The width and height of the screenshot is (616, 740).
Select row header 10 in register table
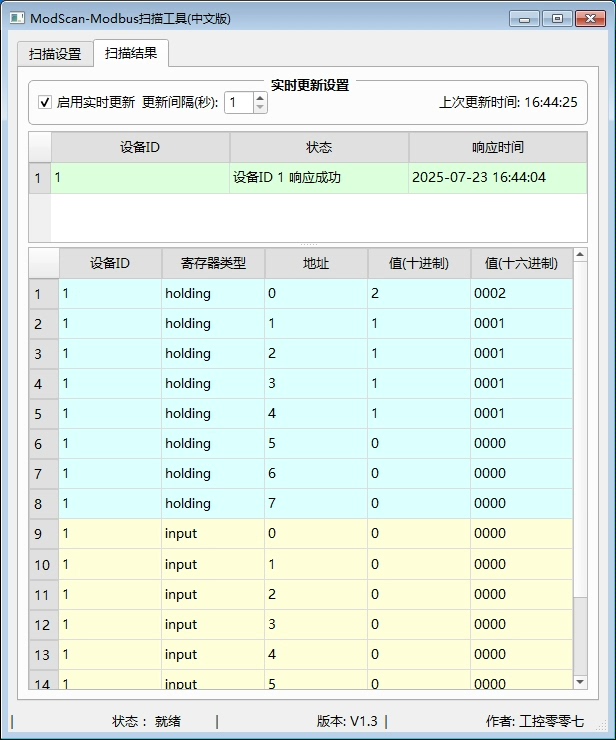click(44, 564)
